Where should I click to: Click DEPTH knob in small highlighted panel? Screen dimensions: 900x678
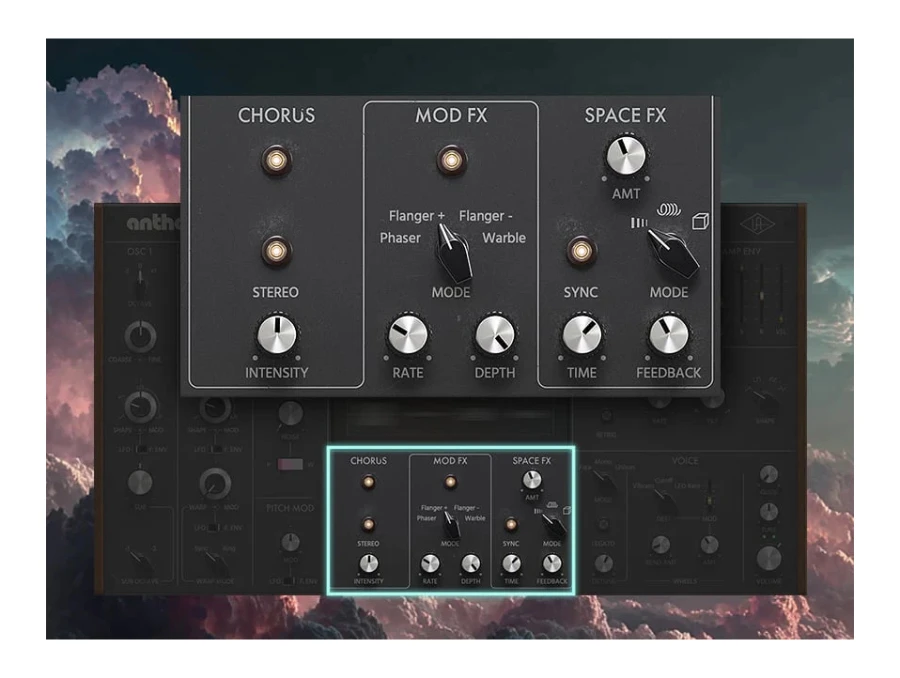coord(471,564)
